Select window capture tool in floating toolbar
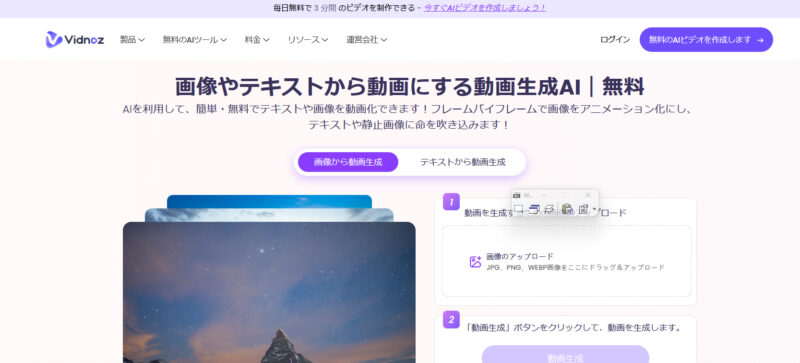 (534, 209)
